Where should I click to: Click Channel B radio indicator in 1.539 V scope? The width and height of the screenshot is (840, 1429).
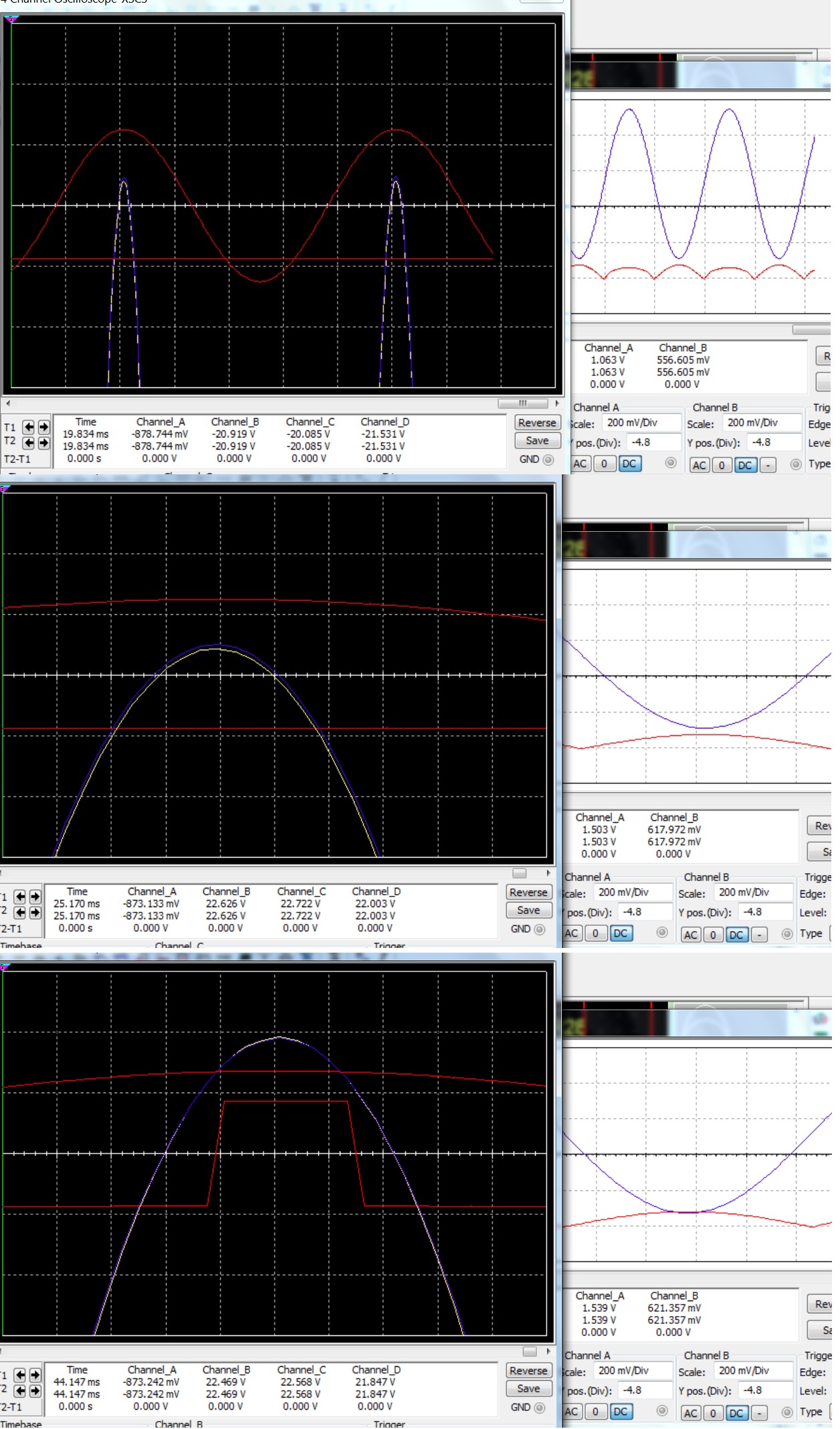tap(787, 1412)
